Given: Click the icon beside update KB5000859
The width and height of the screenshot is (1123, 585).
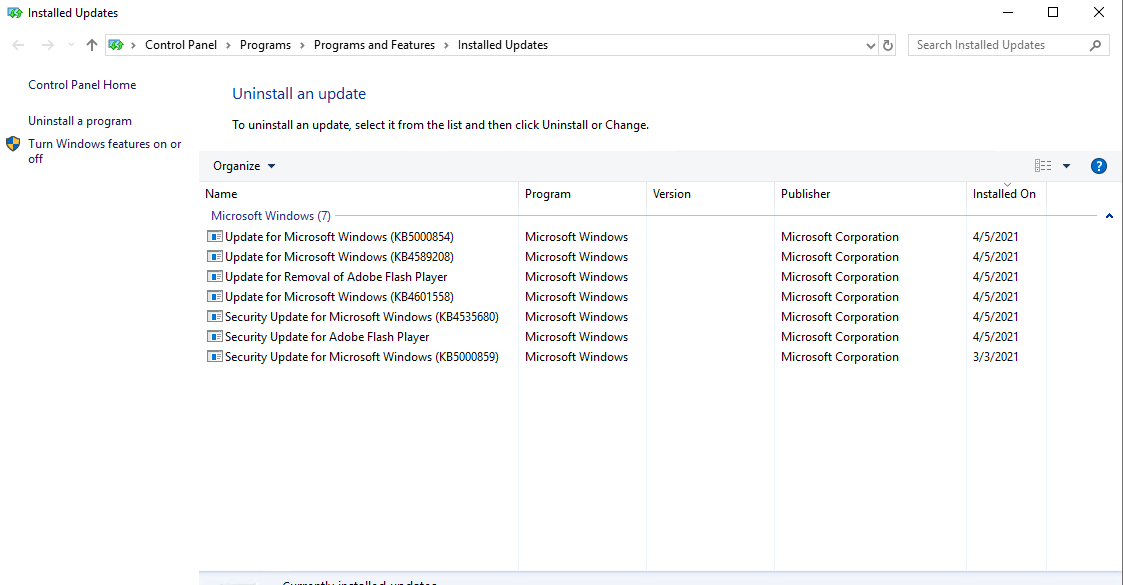Looking at the screenshot, I should pyautogui.click(x=215, y=357).
